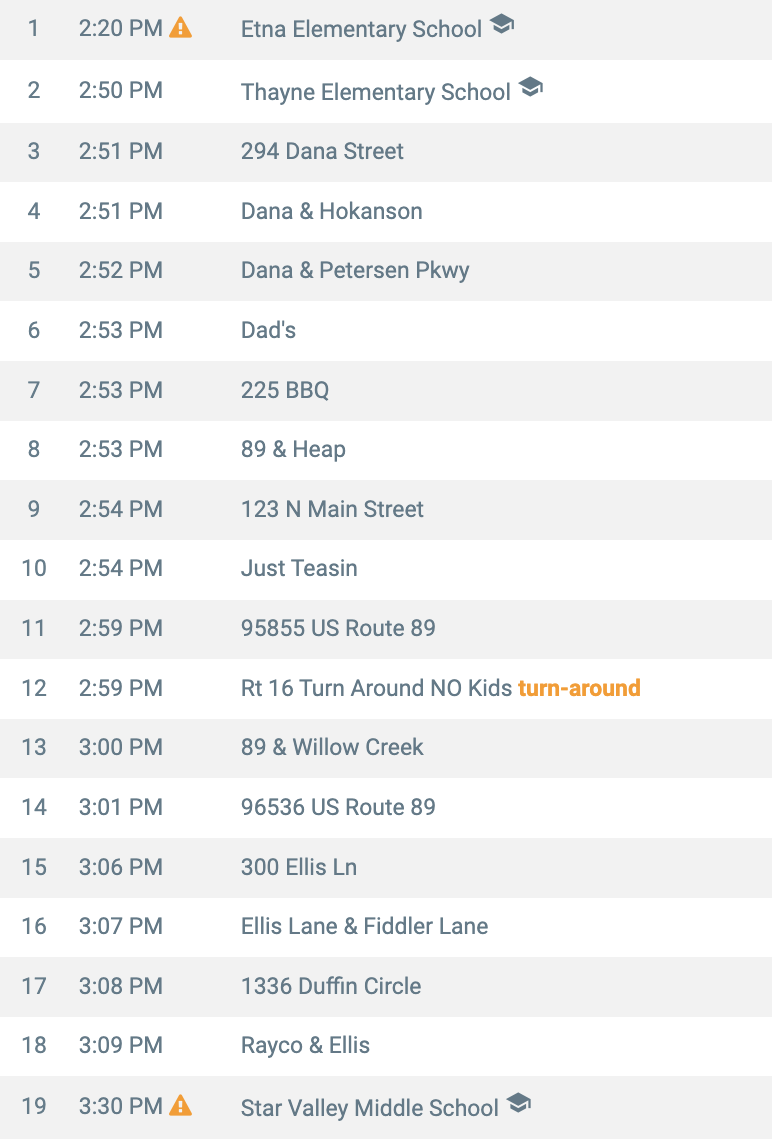
Task: Select the 300 Ellis Ln stop
Action: pyautogui.click(x=298, y=867)
